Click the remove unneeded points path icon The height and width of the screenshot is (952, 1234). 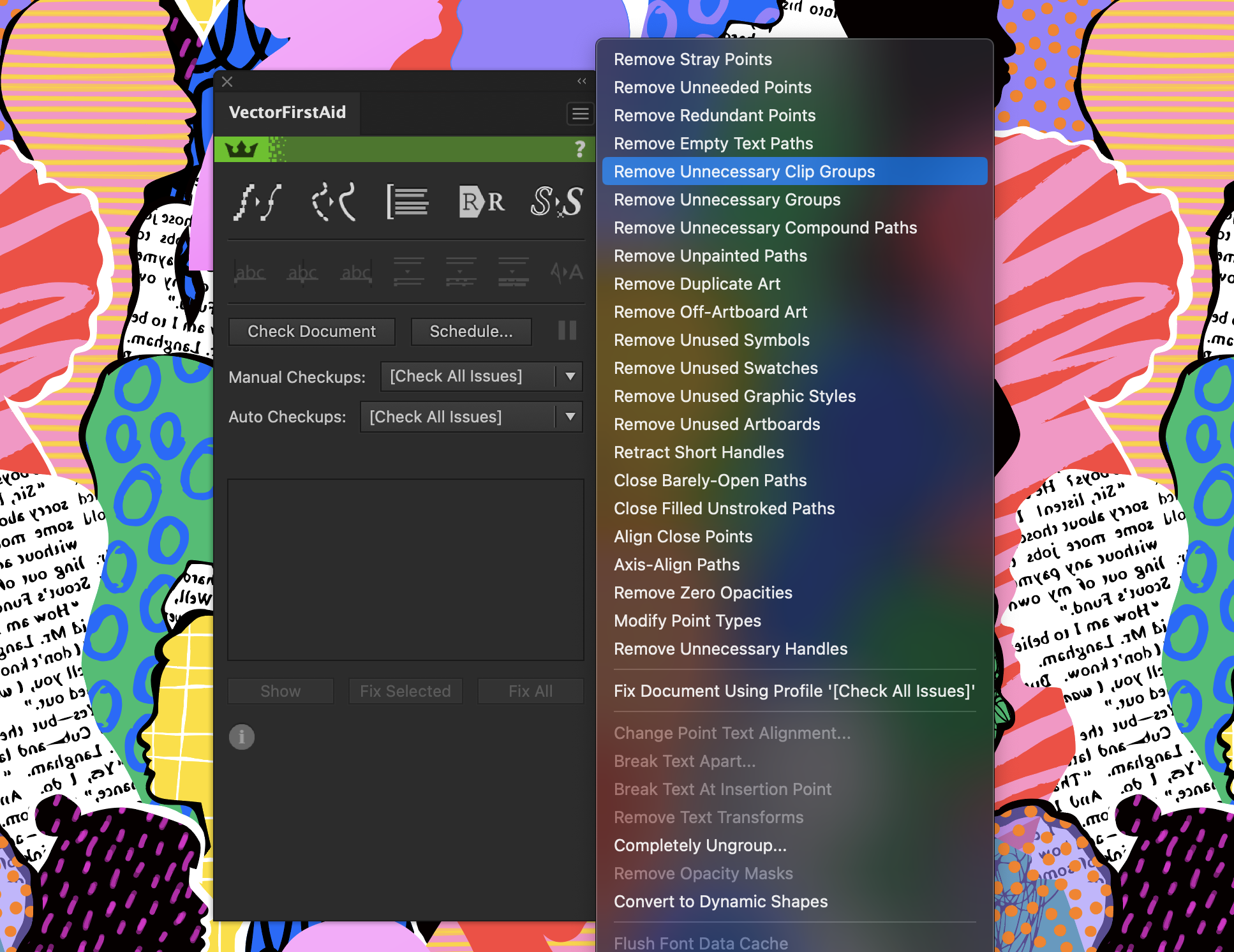click(258, 202)
